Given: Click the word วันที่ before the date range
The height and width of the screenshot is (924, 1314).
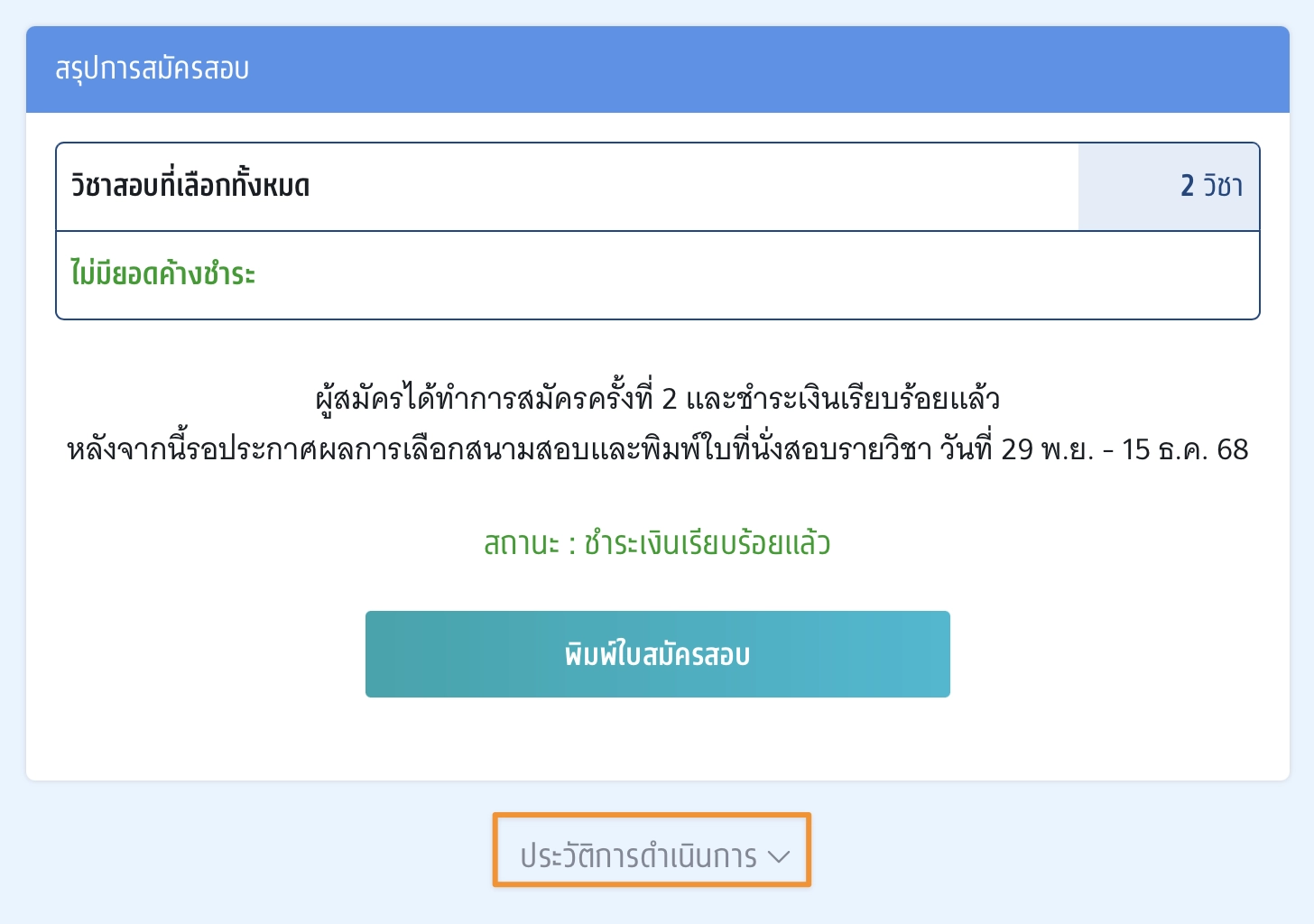Looking at the screenshot, I should (x=967, y=449).
